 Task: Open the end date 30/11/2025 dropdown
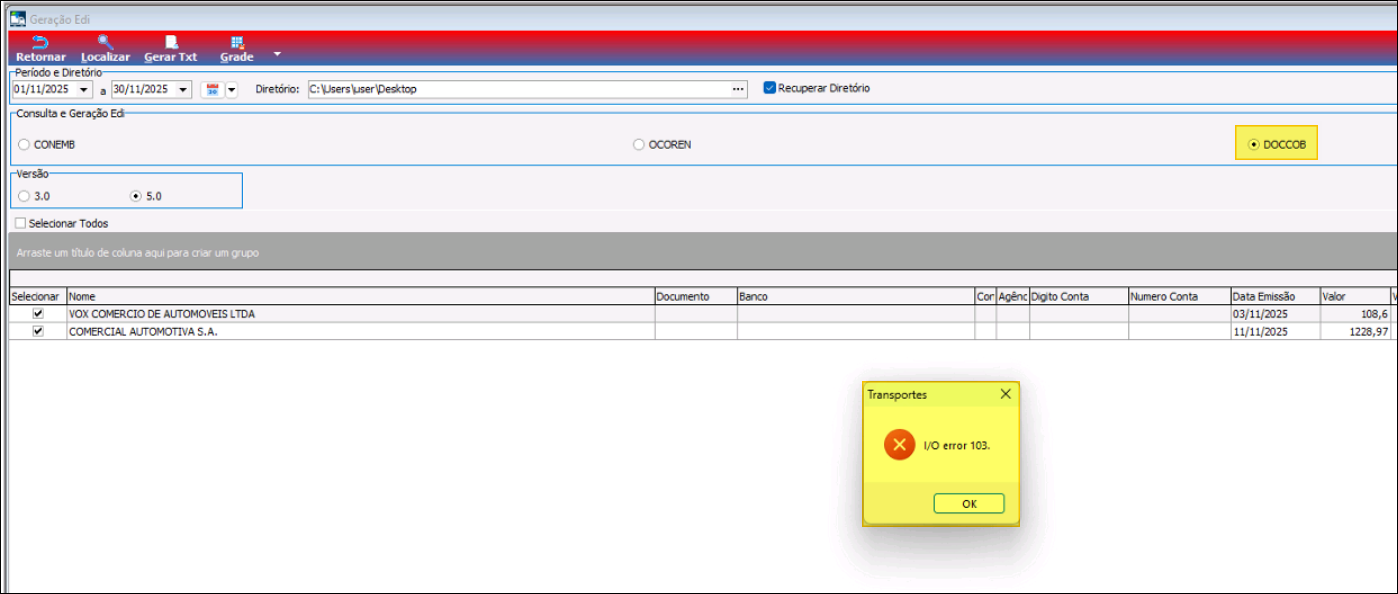pos(182,89)
